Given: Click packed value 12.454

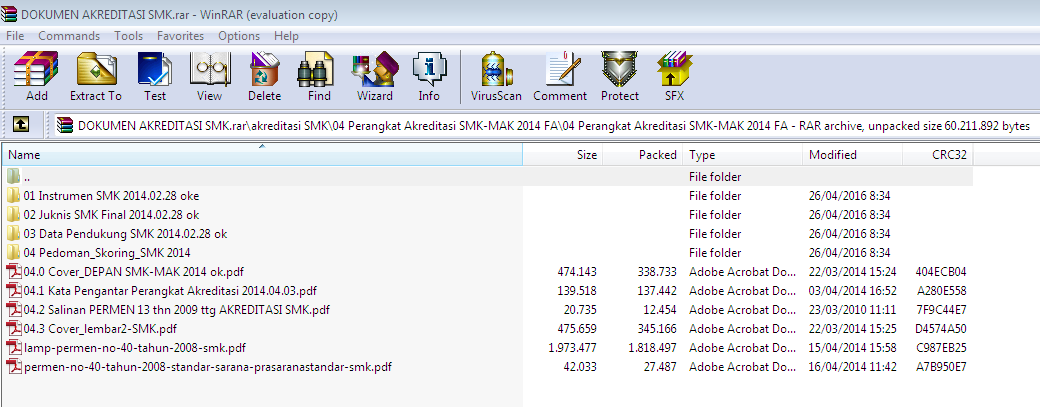Looking at the screenshot, I should (x=659, y=310).
